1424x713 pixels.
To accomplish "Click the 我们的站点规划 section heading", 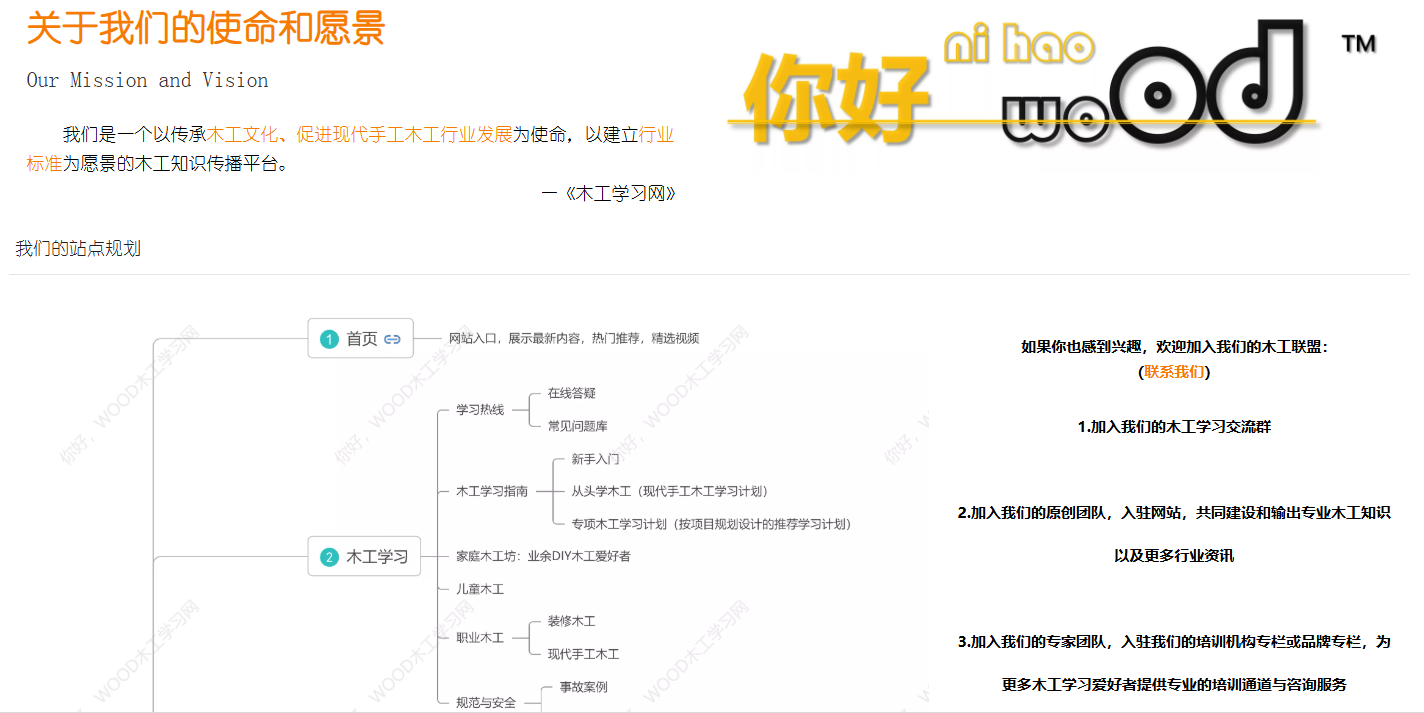I will coord(78,249).
